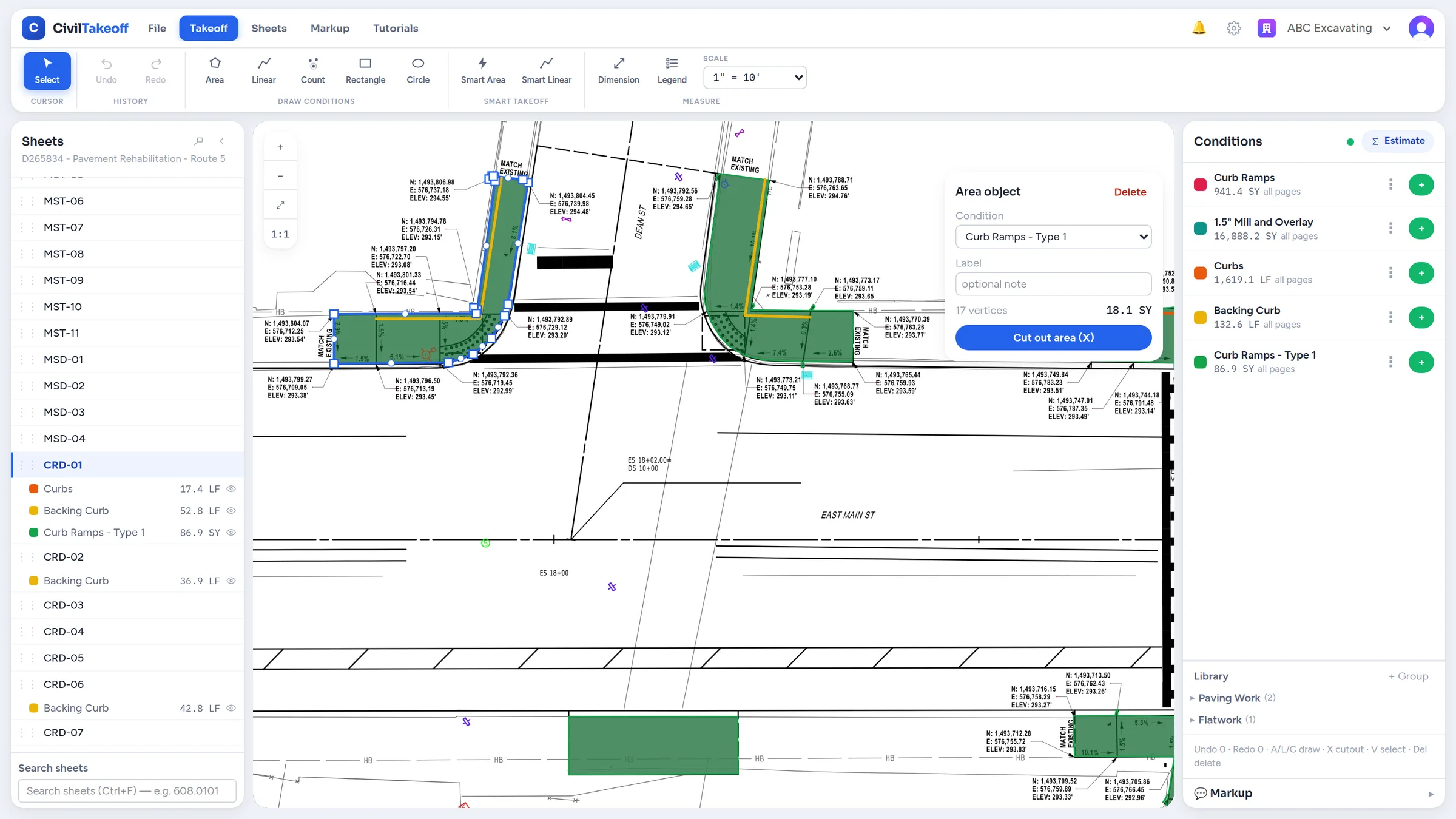
Task: Open the Legend tool
Action: [672, 70]
